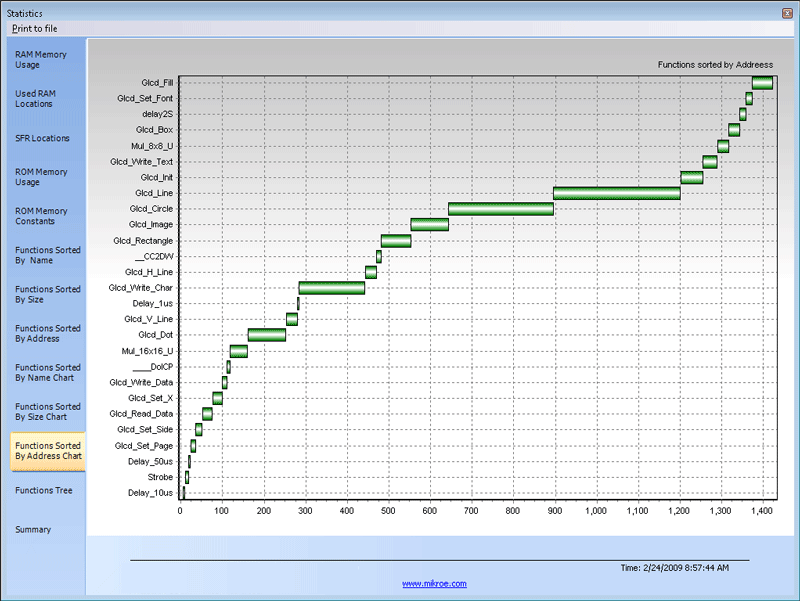Click the Functions sorted by Addreess title
800x601 pixels.
pos(715,65)
